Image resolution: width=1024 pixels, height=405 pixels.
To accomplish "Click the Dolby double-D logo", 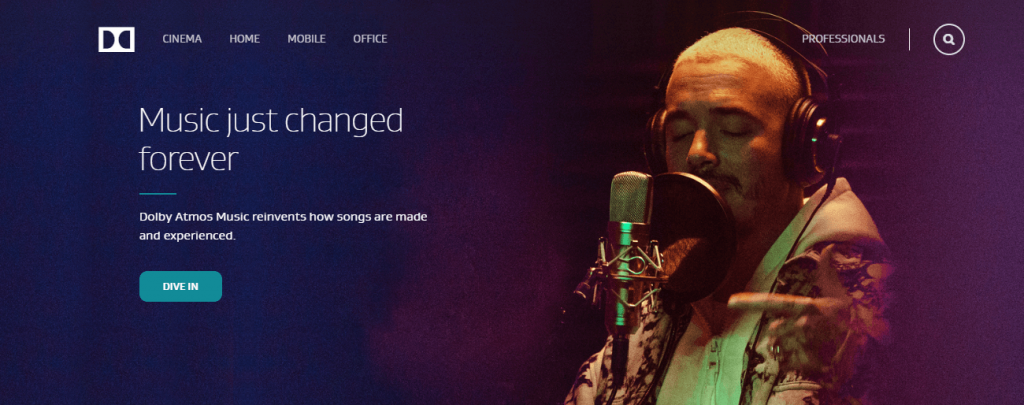I will point(116,39).
